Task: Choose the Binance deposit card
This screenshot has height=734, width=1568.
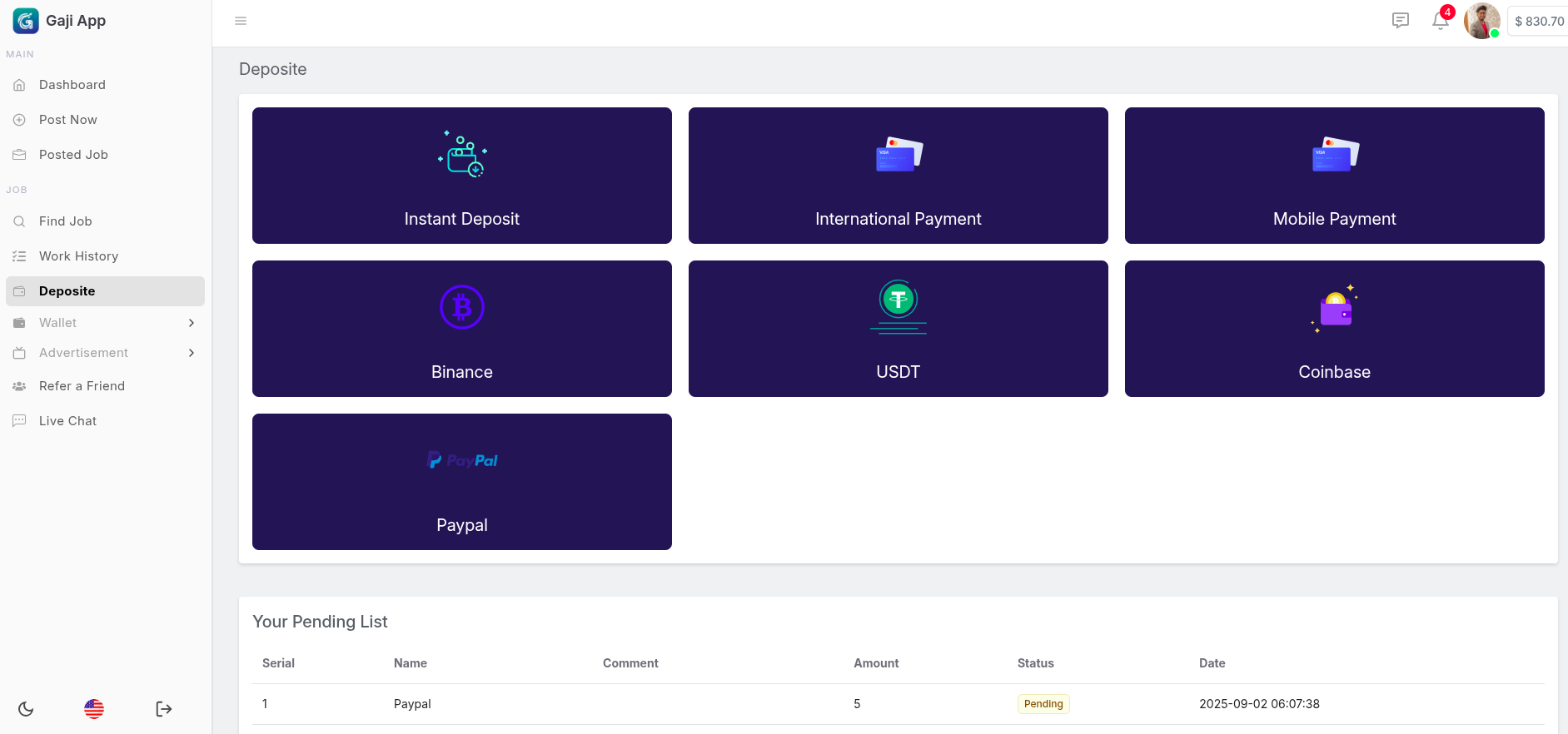Action: tap(462, 329)
